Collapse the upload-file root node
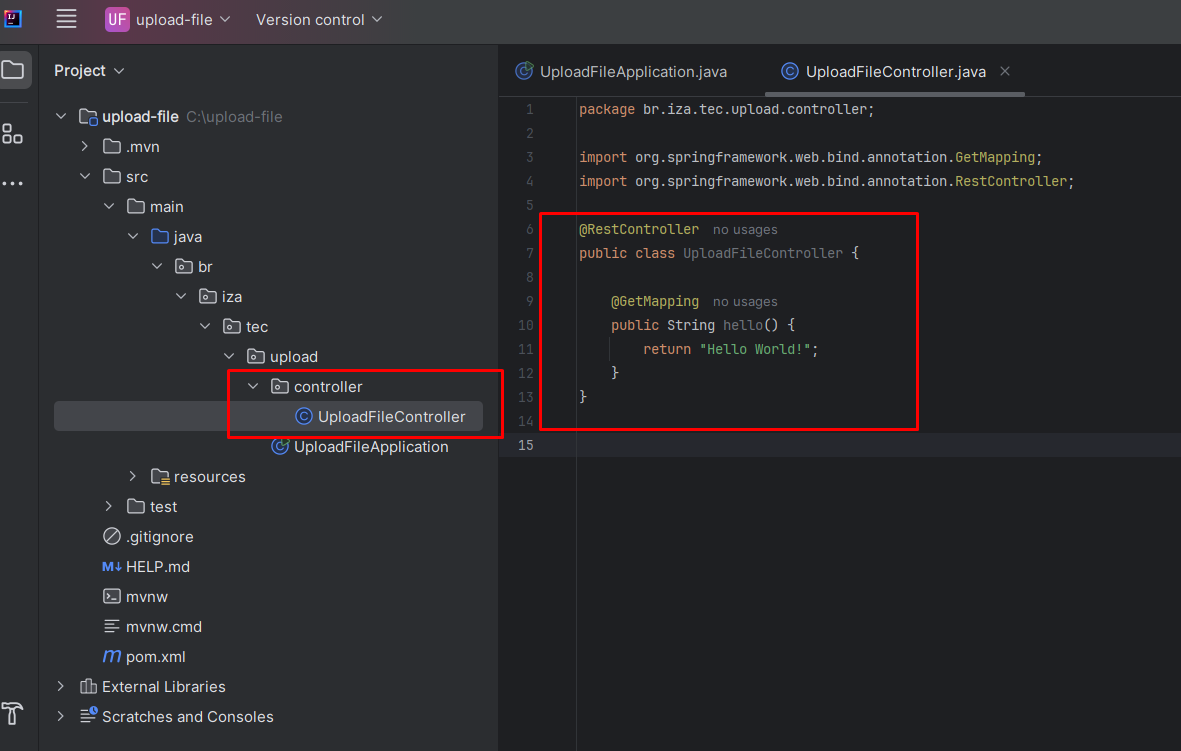 (x=61, y=116)
